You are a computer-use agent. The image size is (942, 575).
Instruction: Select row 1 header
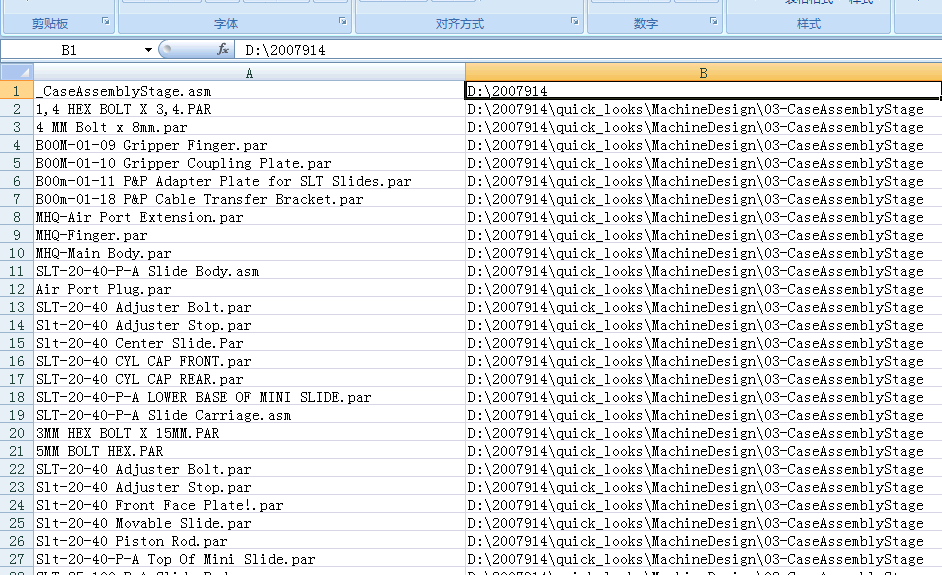(17, 91)
